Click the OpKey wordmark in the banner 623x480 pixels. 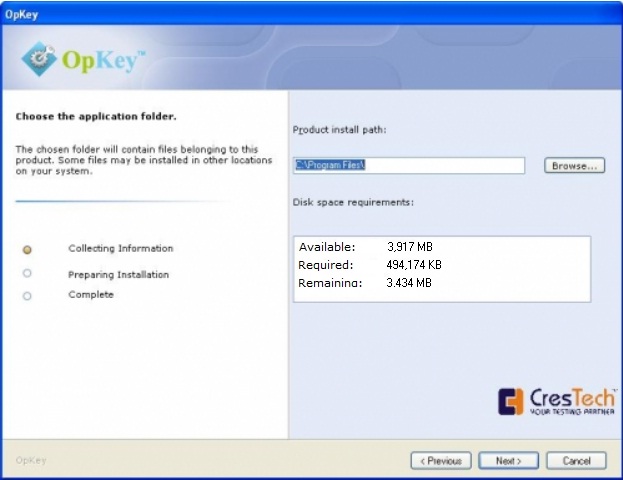[103, 61]
